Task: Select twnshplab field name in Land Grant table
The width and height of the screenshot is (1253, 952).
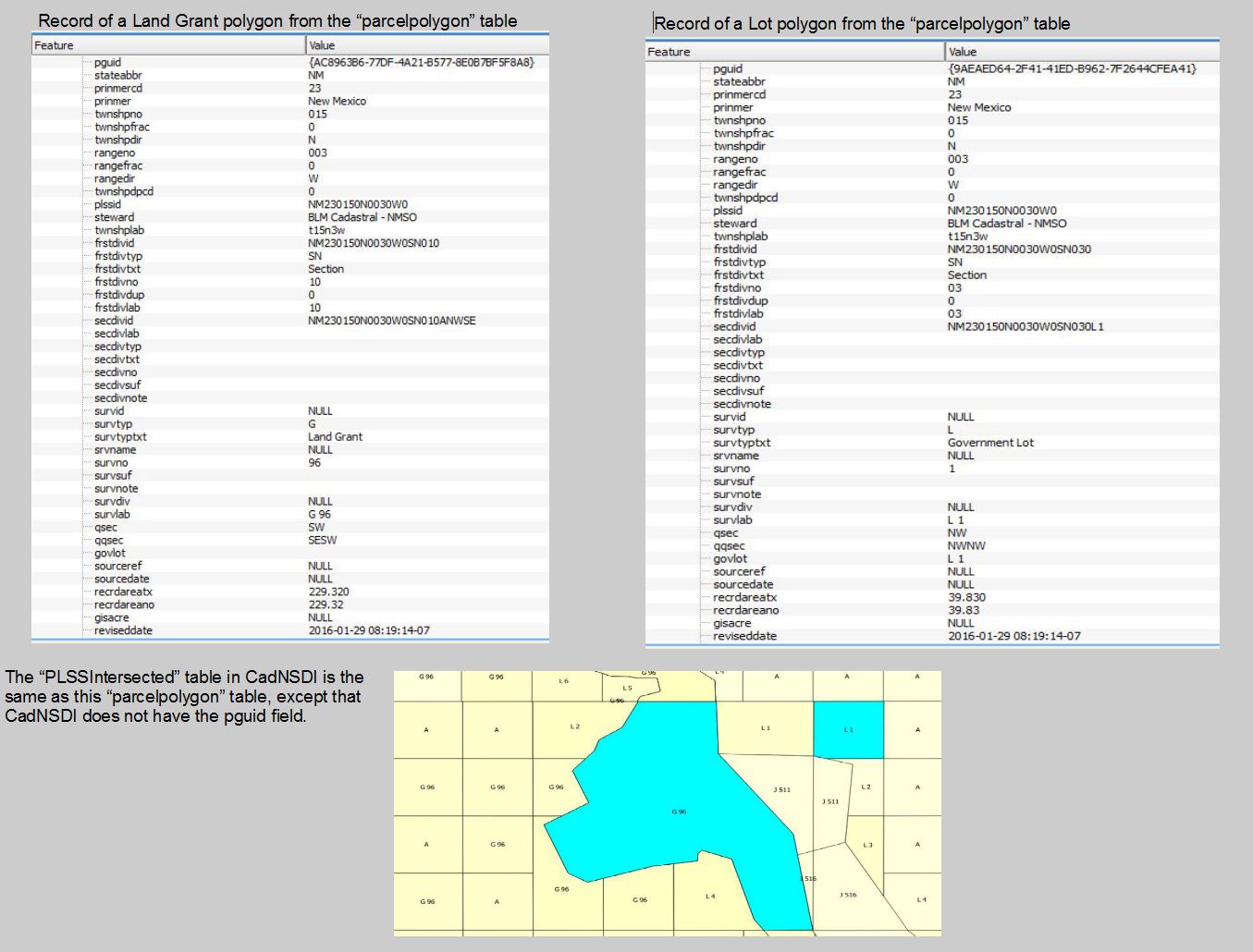Action: tap(119, 230)
